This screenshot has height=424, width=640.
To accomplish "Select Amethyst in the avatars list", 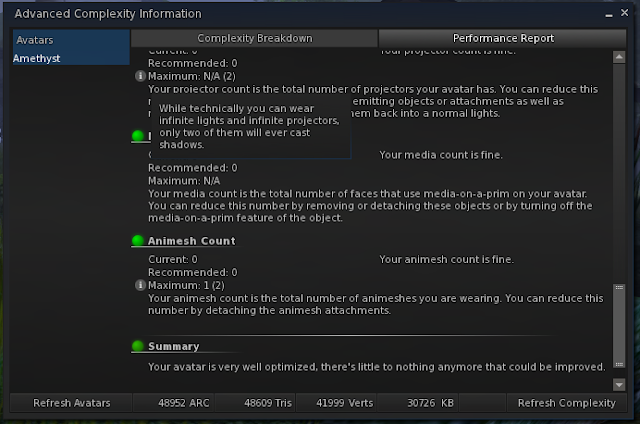I will click(x=71, y=58).
